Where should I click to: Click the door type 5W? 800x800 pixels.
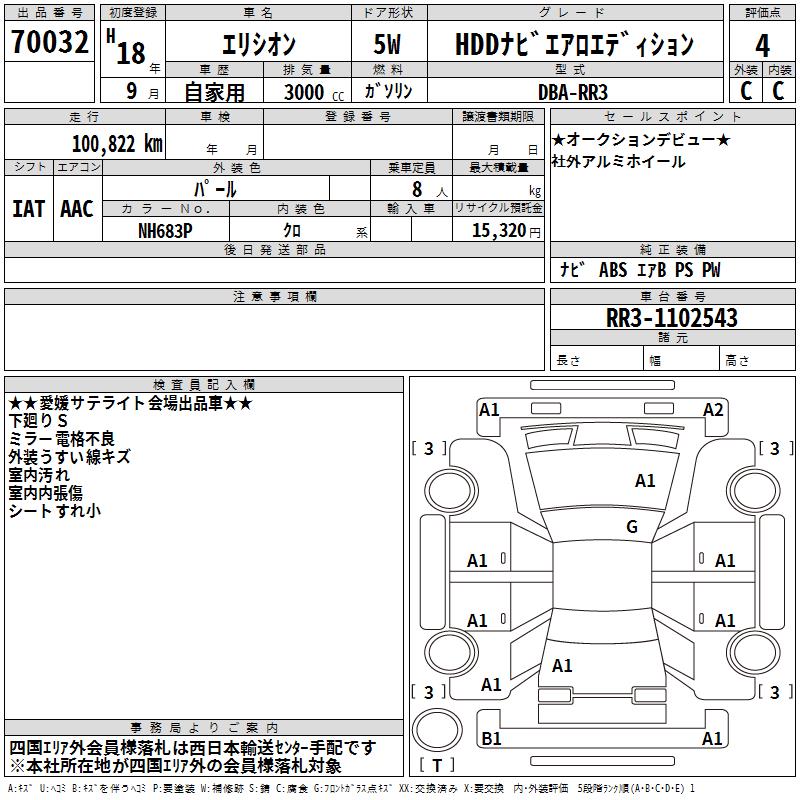tap(387, 44)
